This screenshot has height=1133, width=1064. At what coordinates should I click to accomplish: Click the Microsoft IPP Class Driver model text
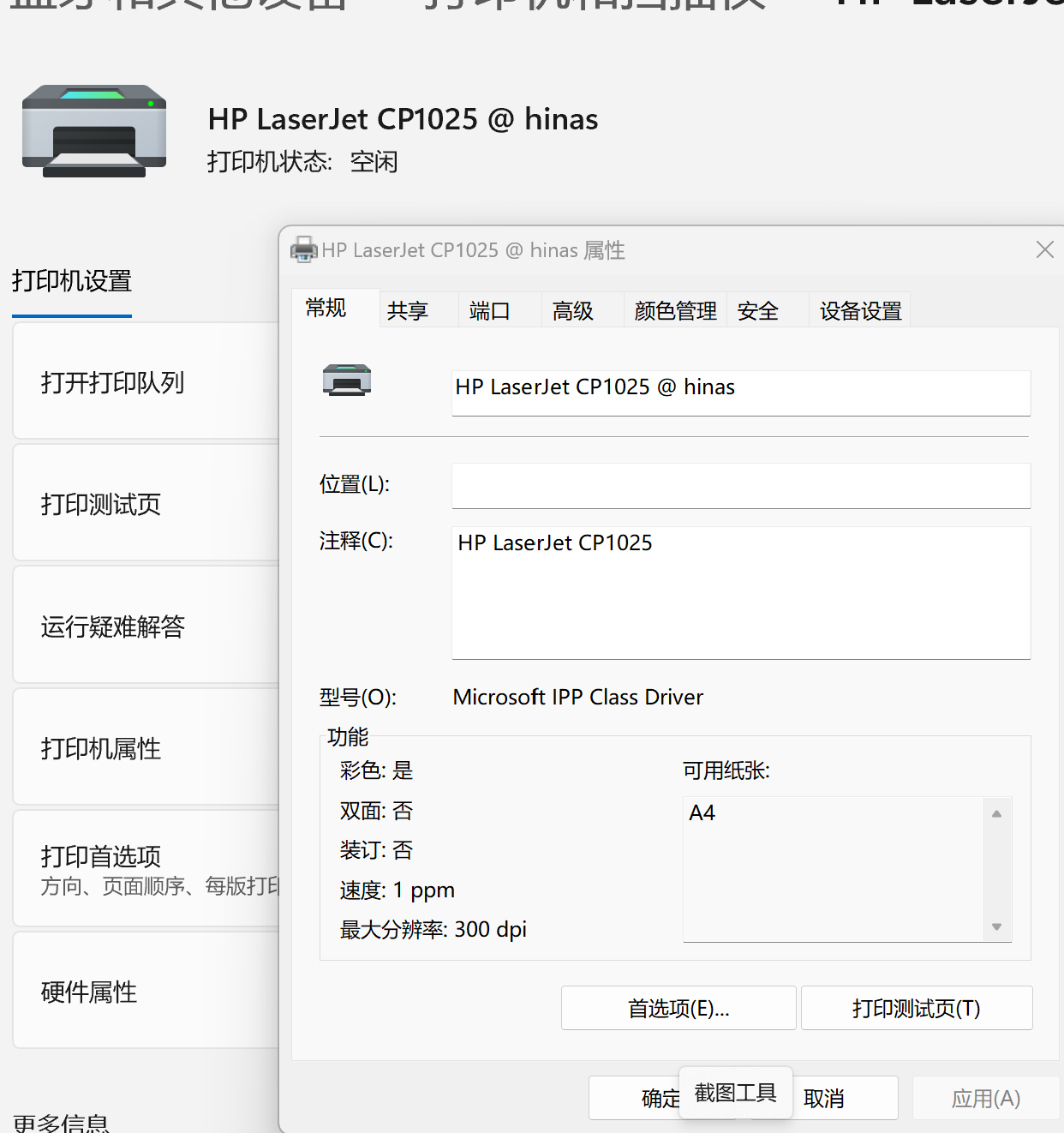(578, 697)
